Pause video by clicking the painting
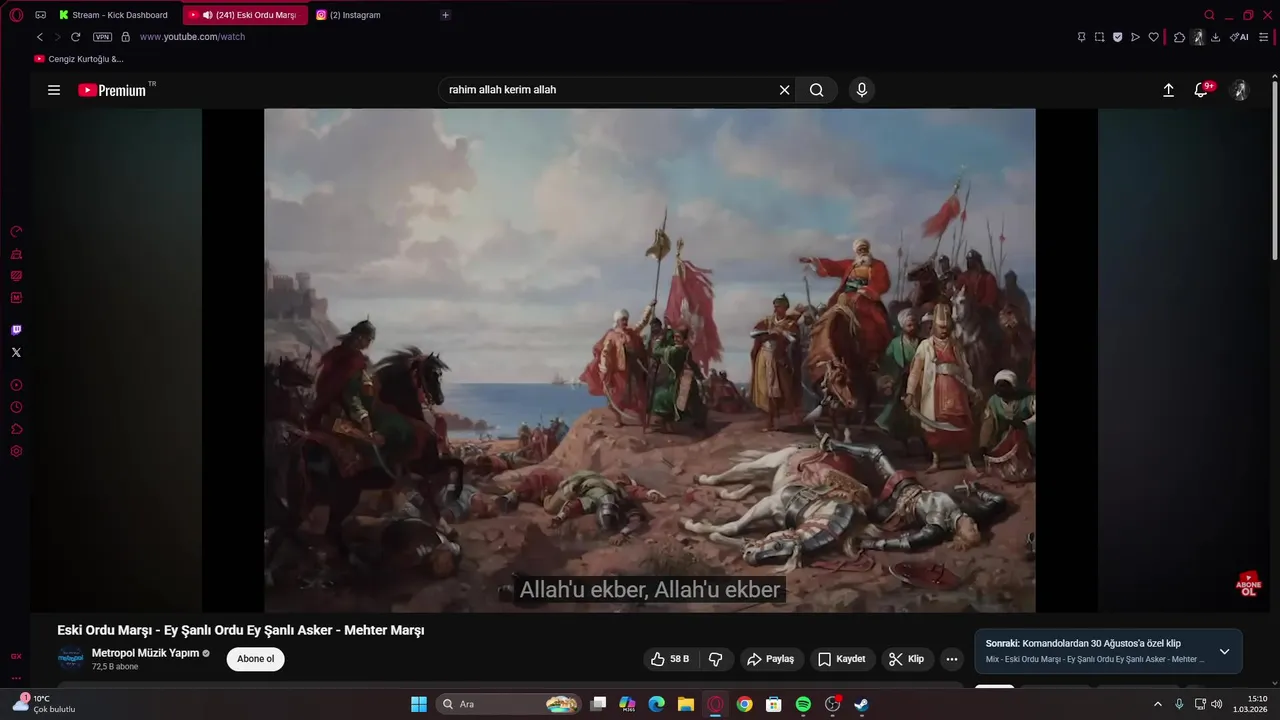The height and width of the screenshot is (720, 1280). point(649,360)
